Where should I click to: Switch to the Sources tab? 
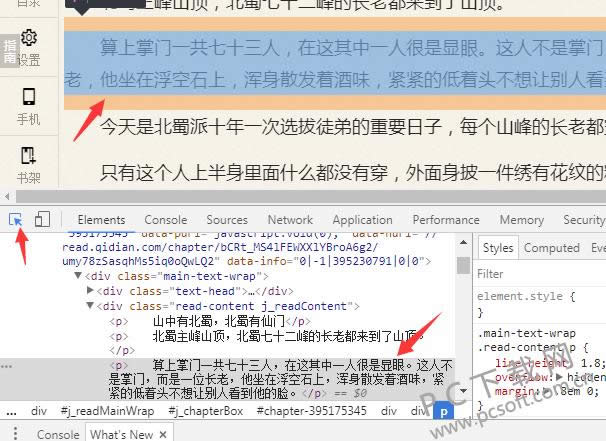(x=227, y=220)
